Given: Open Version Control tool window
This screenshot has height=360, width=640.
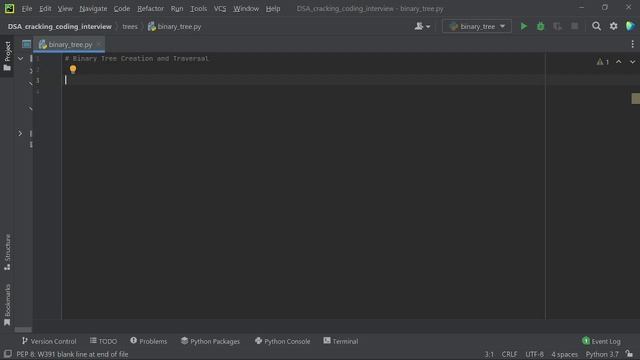Looking at the screenshot, I should 49,341.
